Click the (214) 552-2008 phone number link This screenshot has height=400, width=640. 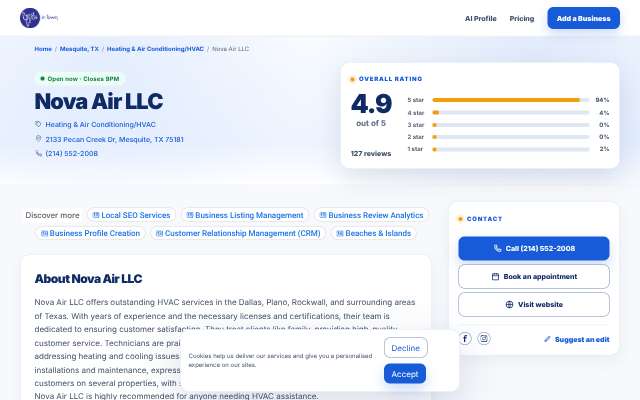[x=71, y=153]
